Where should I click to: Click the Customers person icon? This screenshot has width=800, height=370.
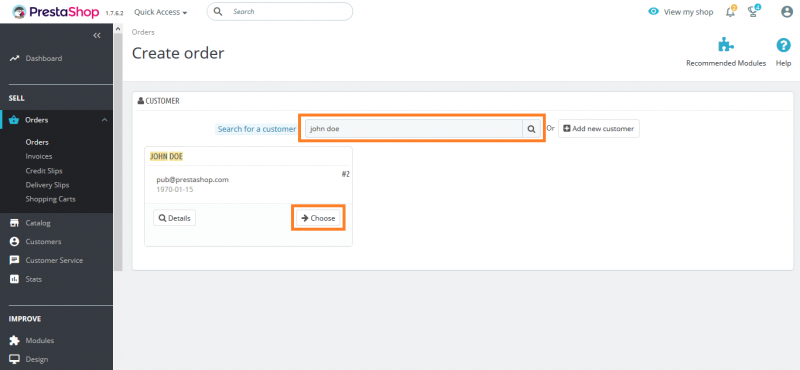pyautogui.click(x=14, y=241)
